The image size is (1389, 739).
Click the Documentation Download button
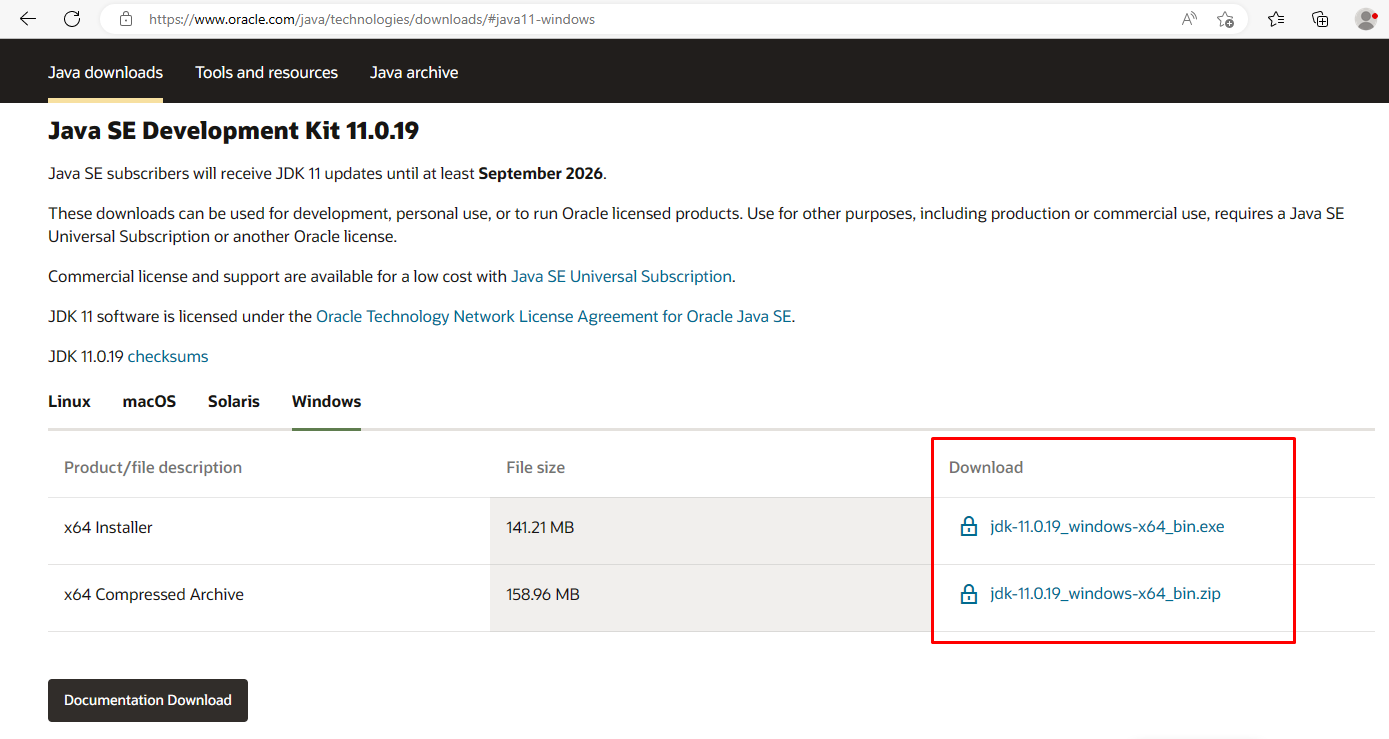pos(147,700)
